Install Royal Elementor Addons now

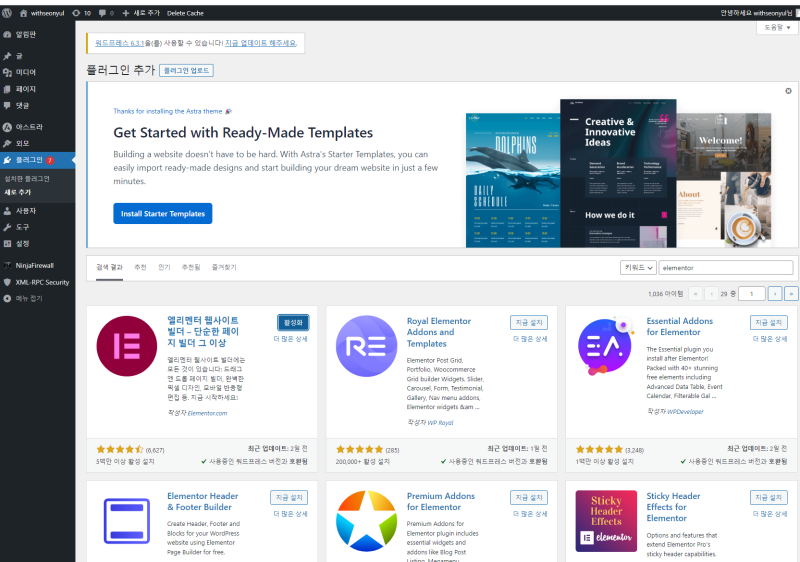pyautogui.click(x=529, y=322)
